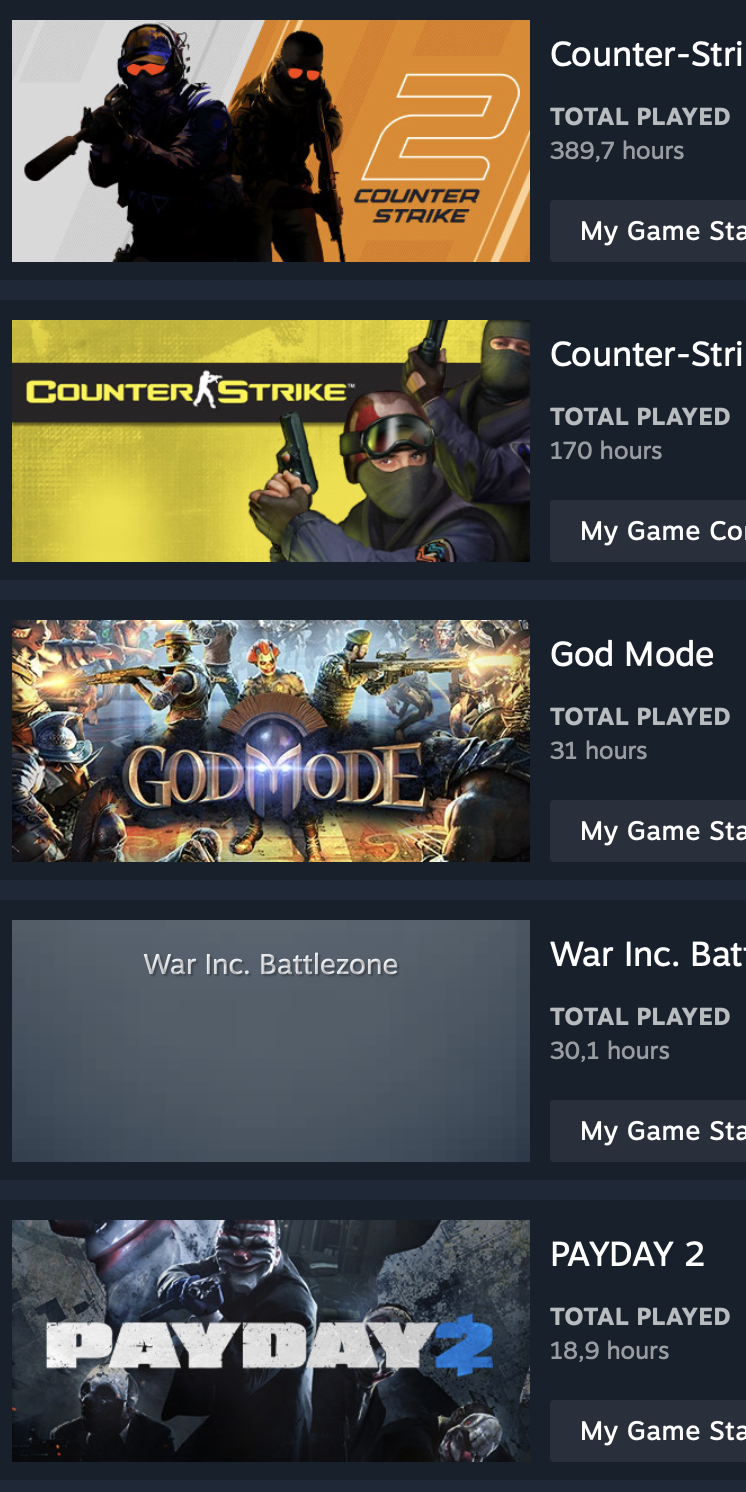Click the 30,1 hours played text
Image resolution: width=746 pixels, height=1492 pixels.
pos(610,1051)
